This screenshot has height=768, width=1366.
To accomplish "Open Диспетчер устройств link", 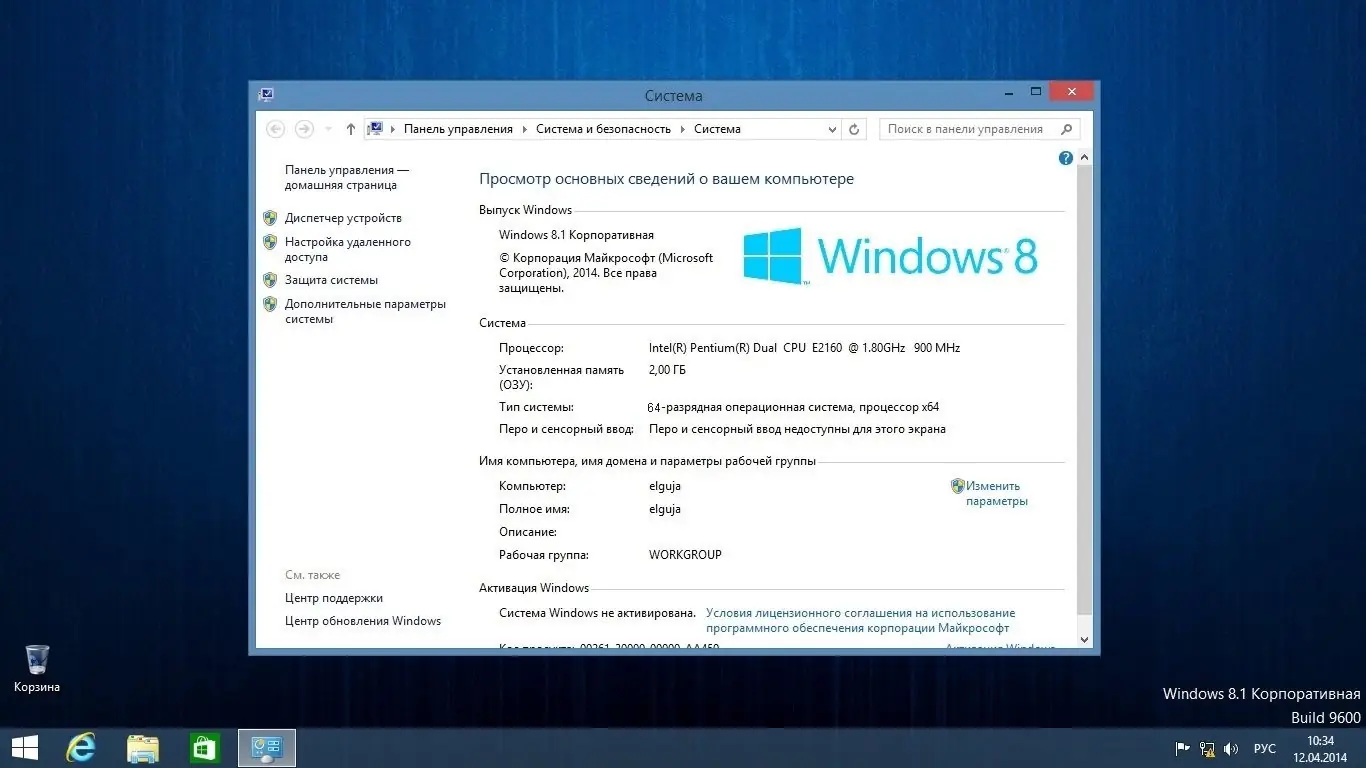I will click(343, 218).
